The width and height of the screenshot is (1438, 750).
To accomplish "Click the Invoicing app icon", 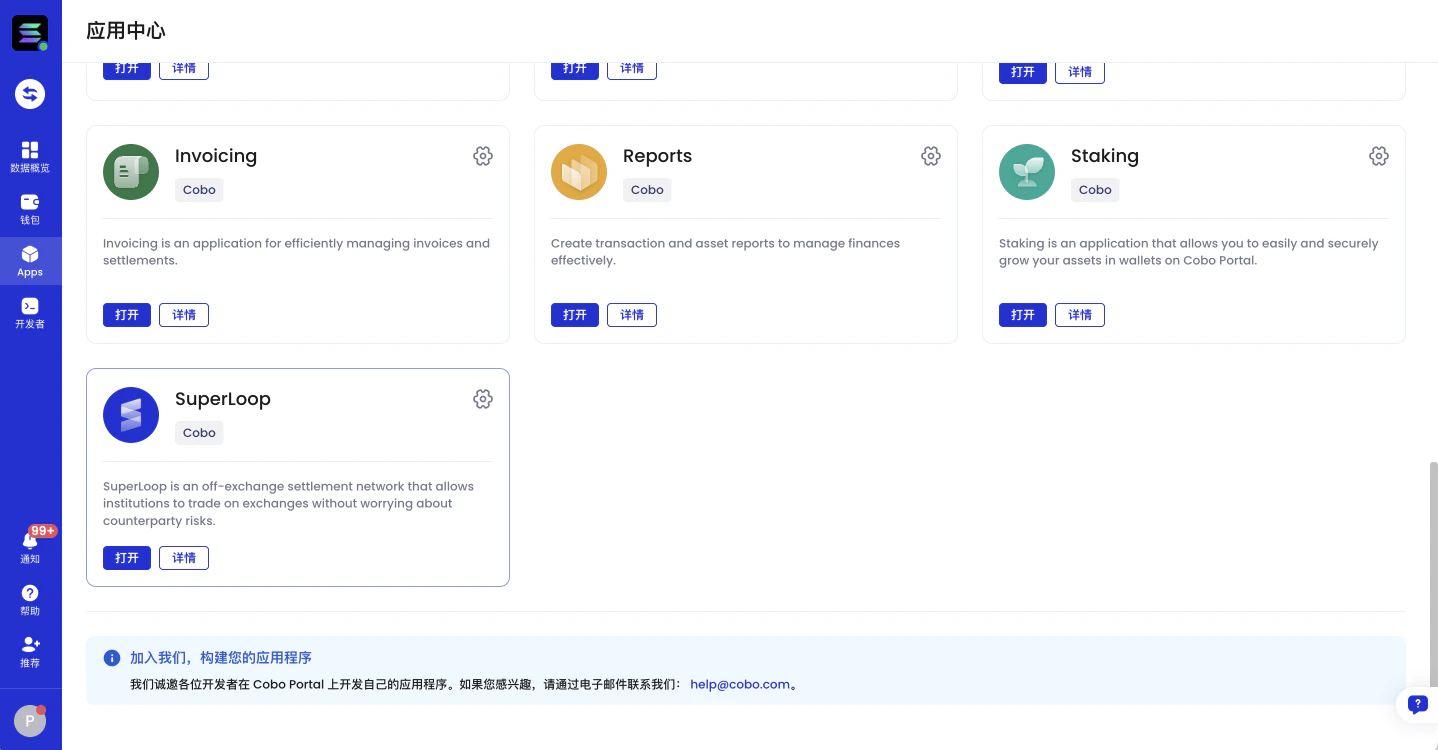I will coord(131,172).
